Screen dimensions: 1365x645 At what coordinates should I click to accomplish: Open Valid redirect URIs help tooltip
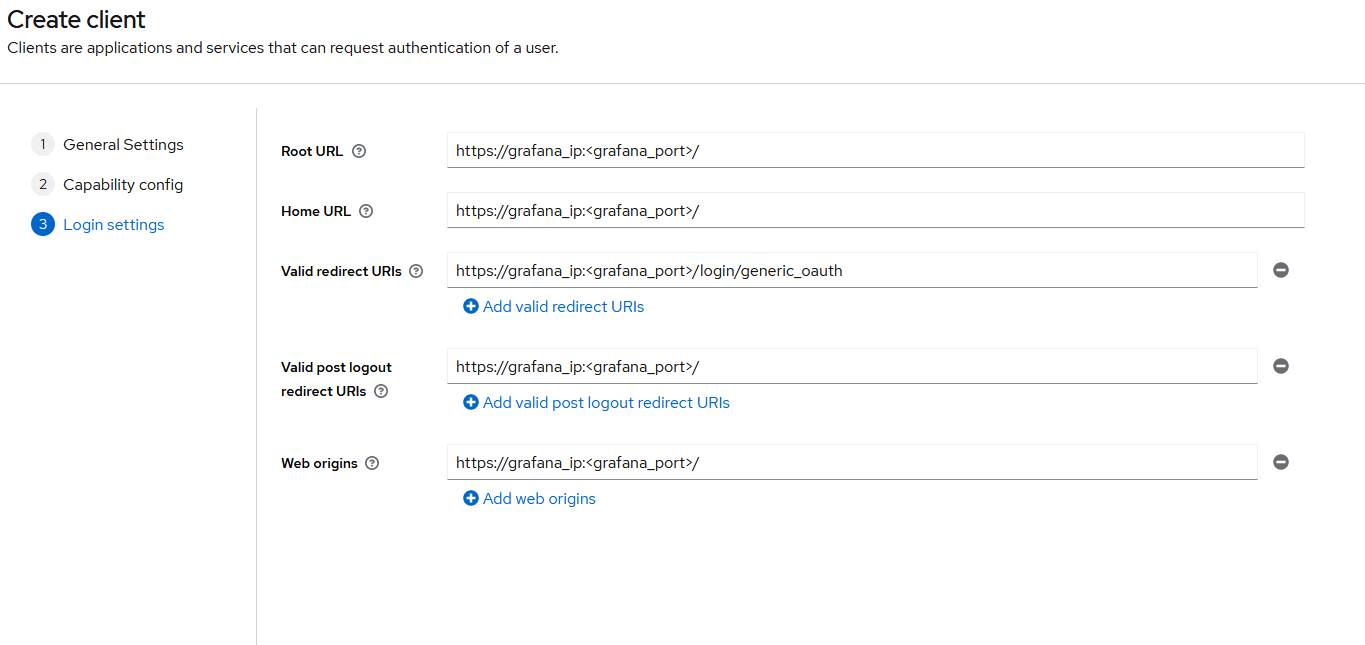(416, 271)
